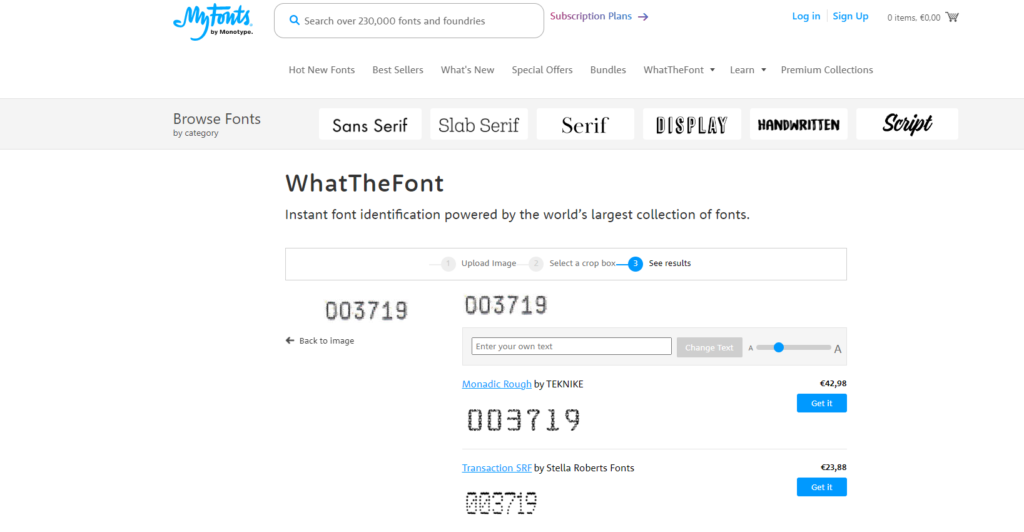
Task: Click the back arrow beside Back to Image
Action: pyautogui.click(x=290, y=341)
